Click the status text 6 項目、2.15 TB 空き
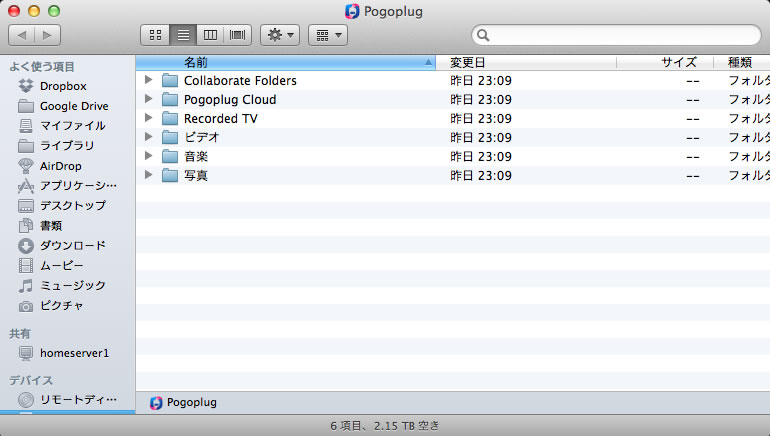Screen dimensions: 770x436 pyautogui.click(x=385, y=426)
